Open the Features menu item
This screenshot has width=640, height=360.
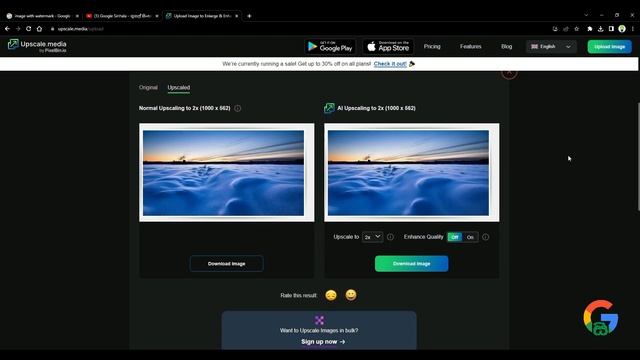(x=471, y=47)
